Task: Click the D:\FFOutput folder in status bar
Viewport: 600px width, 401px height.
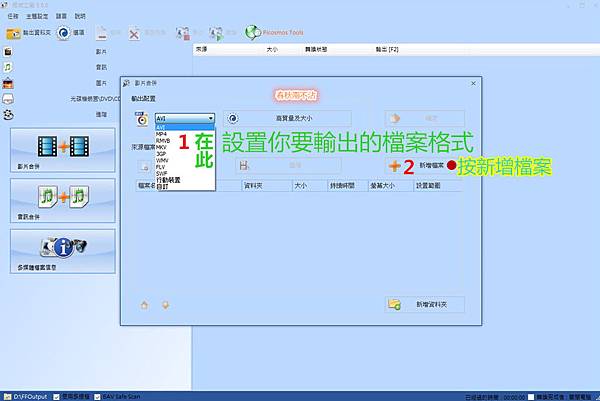Action: pos(26,397)
